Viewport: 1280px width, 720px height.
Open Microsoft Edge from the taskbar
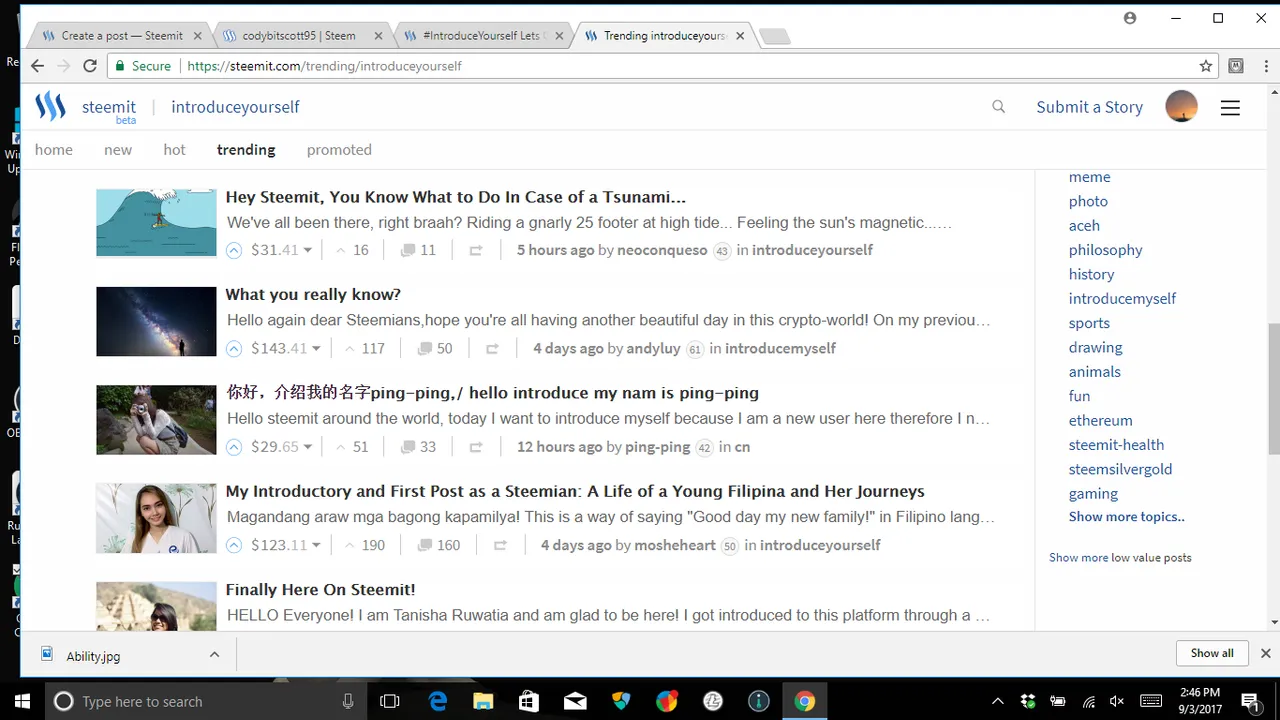click(x=438, y=701)
